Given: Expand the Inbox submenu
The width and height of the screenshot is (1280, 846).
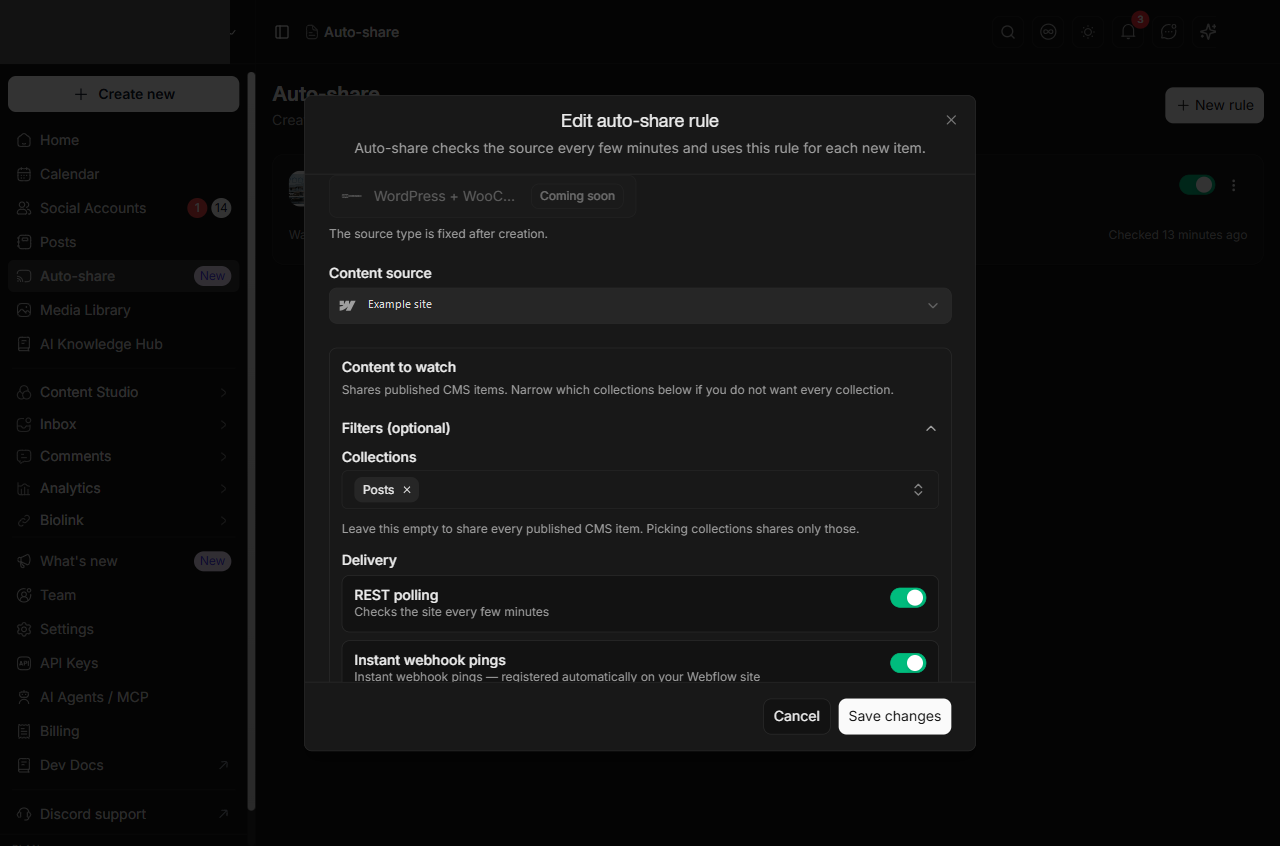Looking at the screenshot, I should click(224, 424).
